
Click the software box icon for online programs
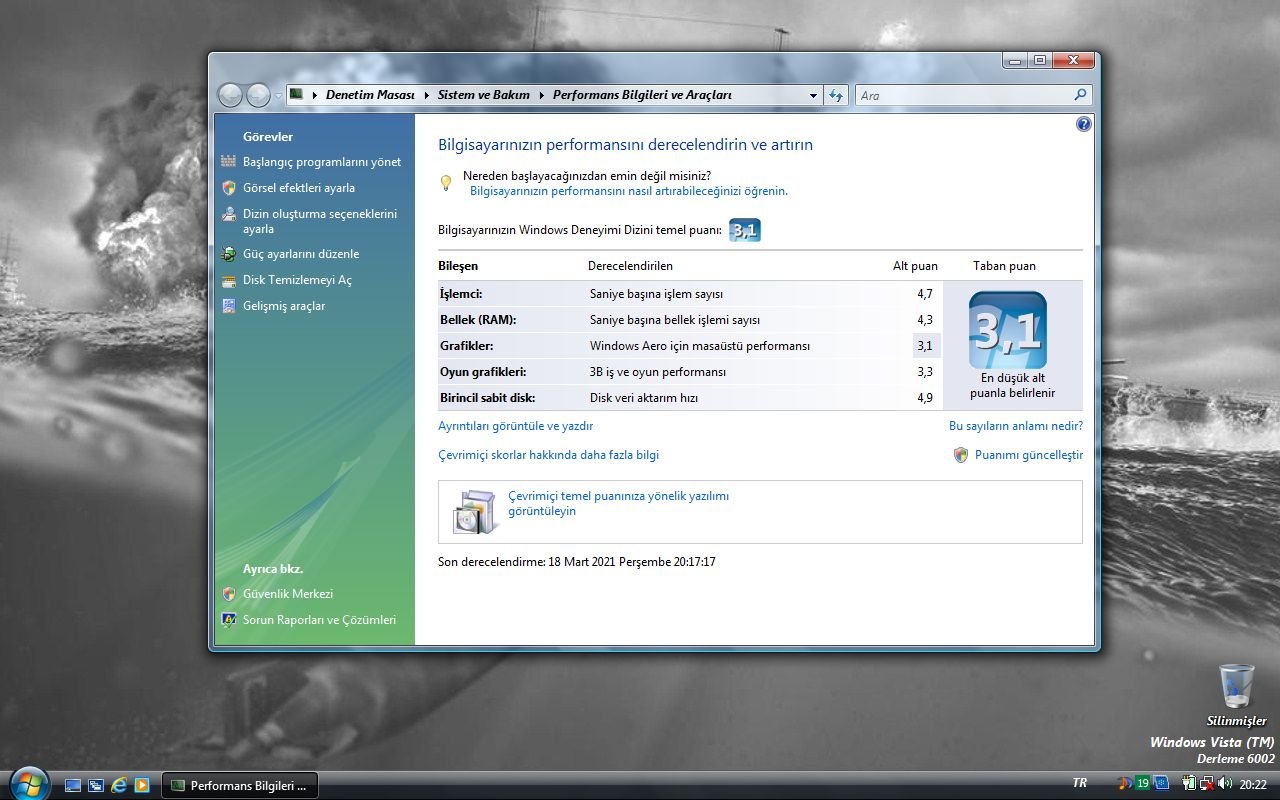pos(474,511)
